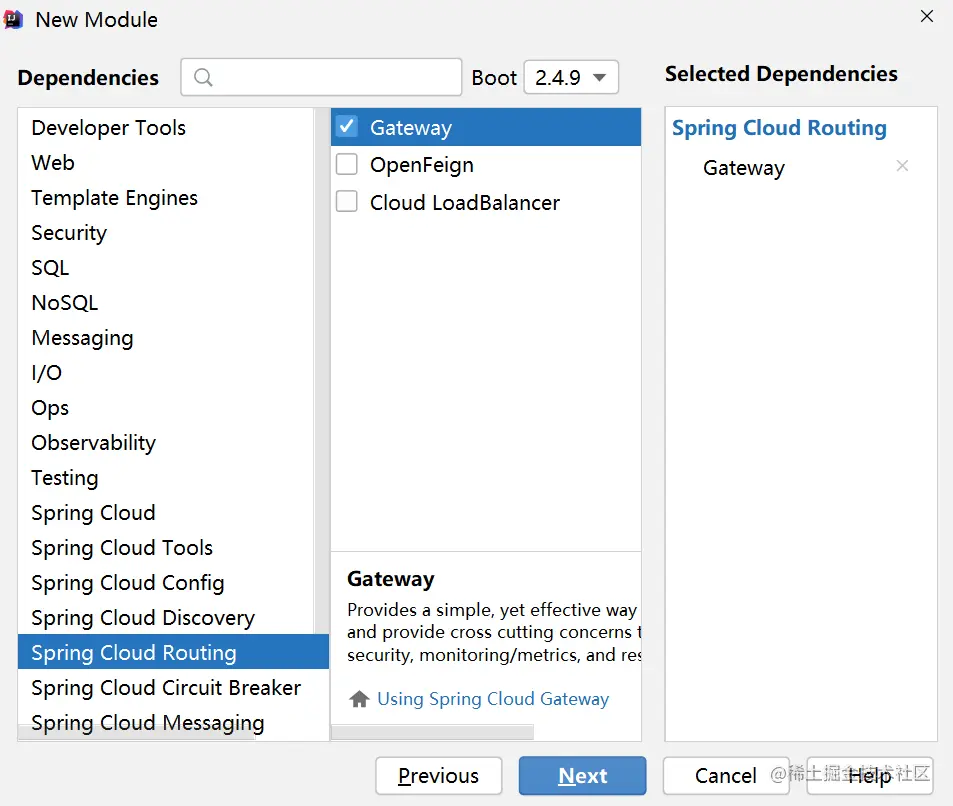Go back with the Previous button

tap(438, 776)
